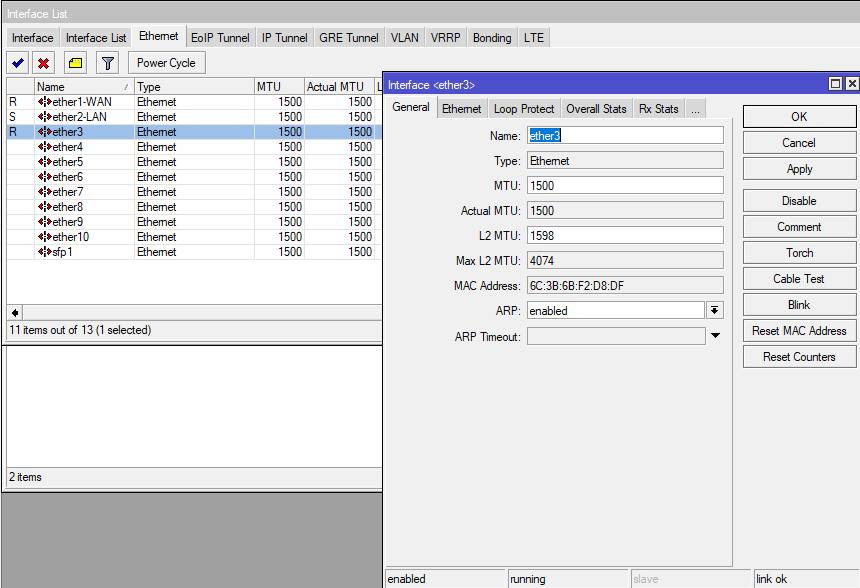Open the EoIP Tunnel tab
The height and width of the screenshot is (588, 860).
pos(220,38)
